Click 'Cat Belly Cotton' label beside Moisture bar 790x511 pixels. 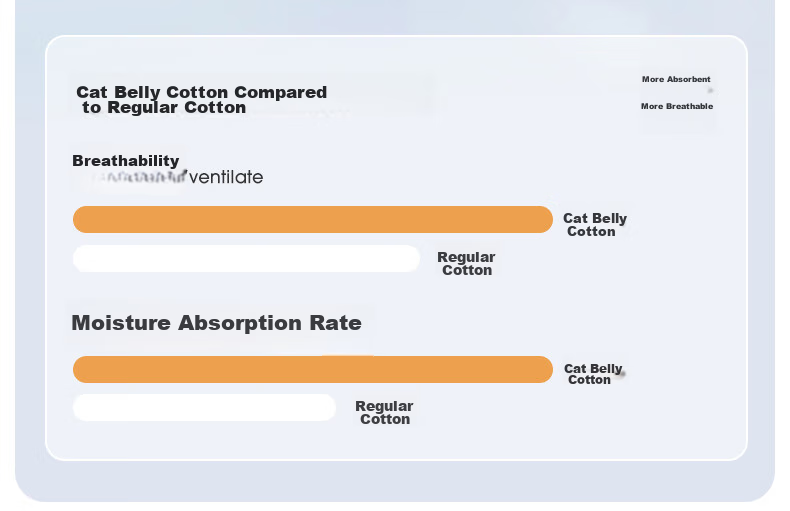point(593,374)
